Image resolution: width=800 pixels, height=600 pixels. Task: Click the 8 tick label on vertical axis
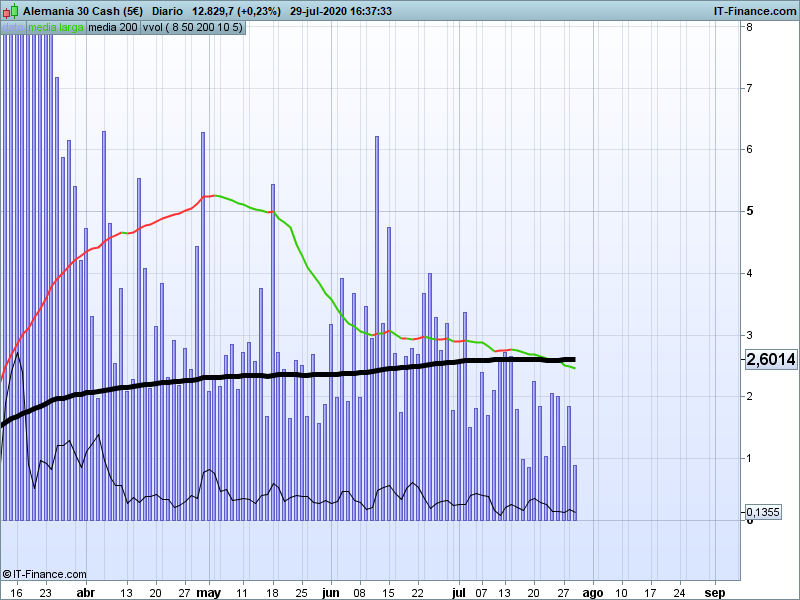pos(749,26)
